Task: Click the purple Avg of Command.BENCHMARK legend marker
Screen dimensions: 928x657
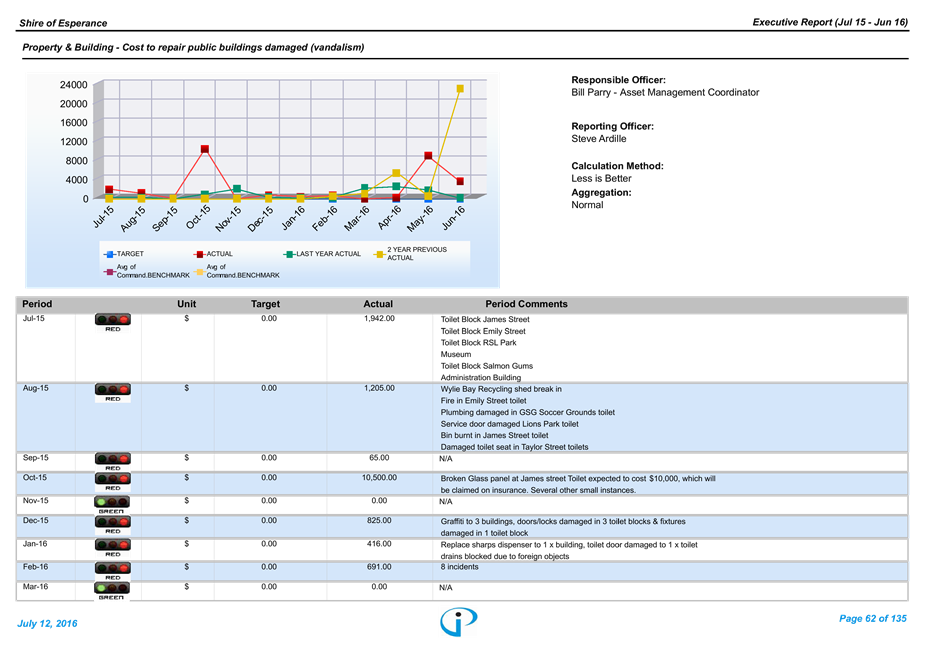Action: click(109, 272)
